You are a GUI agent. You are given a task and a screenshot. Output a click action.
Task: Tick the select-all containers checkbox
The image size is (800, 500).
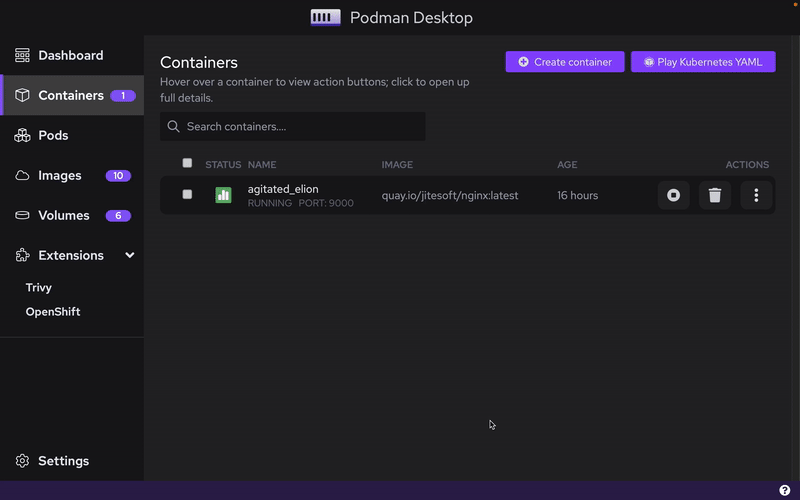[187, 163]
